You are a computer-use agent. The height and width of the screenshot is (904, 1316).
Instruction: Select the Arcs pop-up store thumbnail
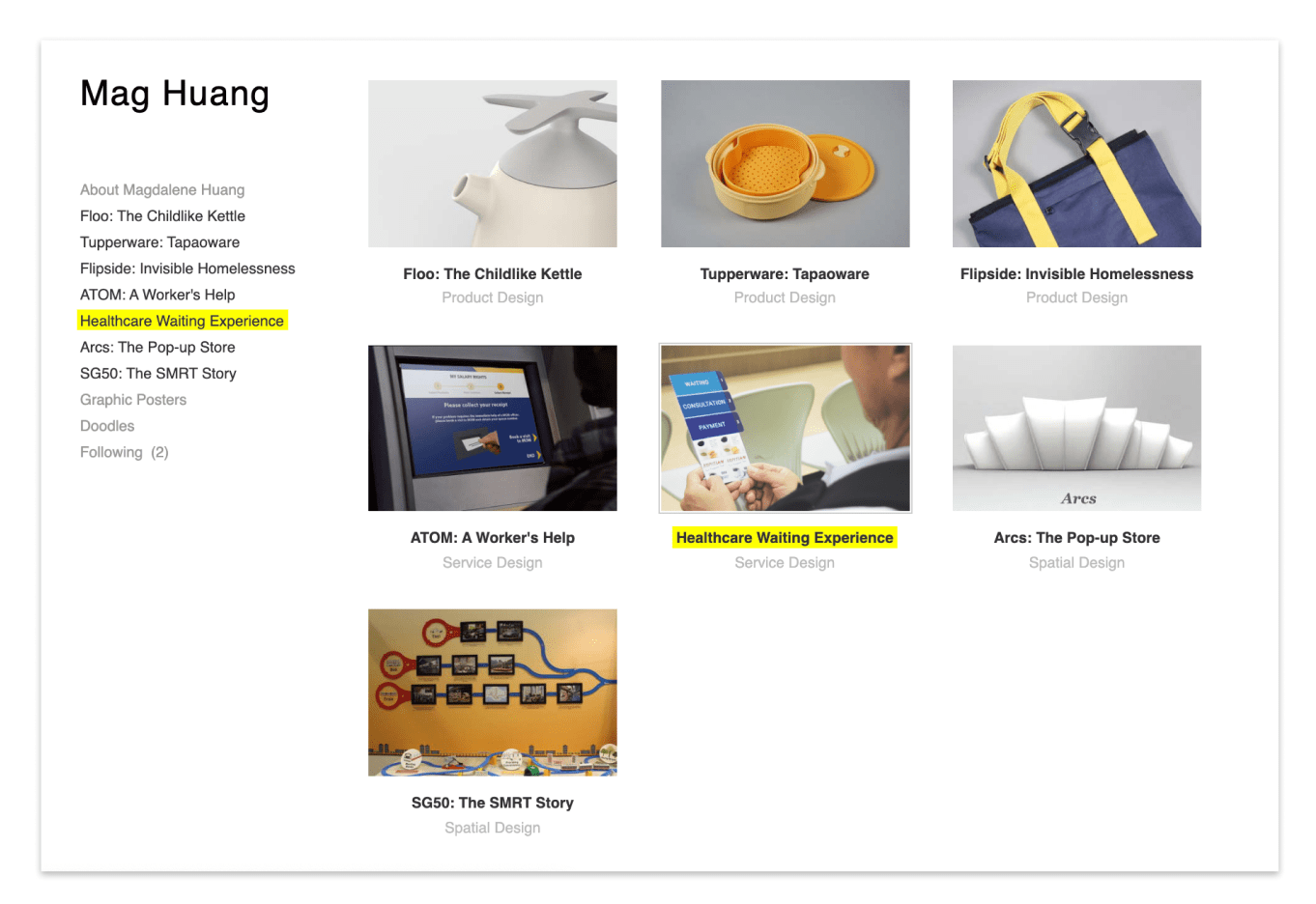[1076, 428]
